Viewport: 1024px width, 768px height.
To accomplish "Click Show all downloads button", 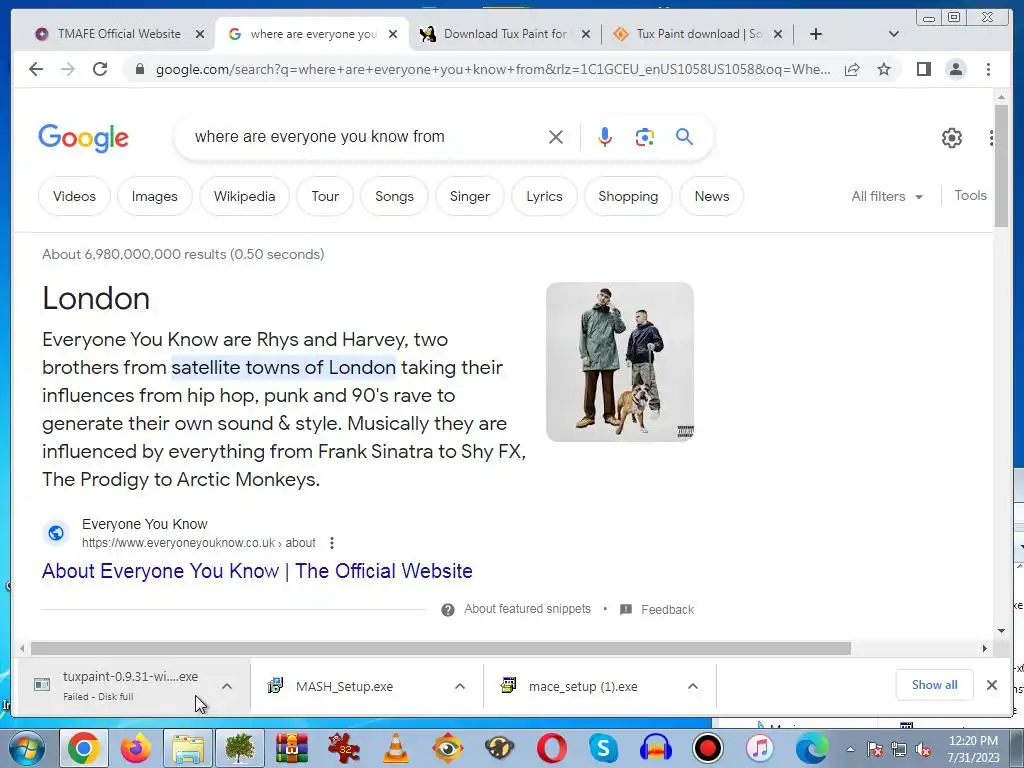I will pos(935,684).
